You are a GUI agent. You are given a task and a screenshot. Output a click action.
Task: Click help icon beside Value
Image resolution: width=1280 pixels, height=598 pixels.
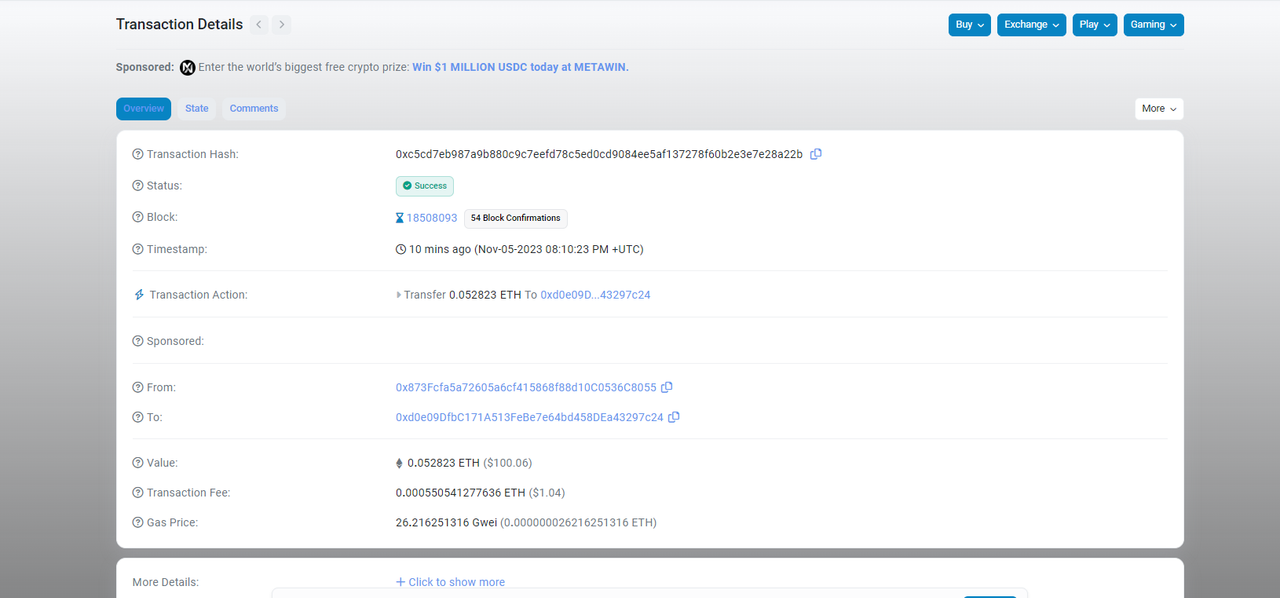(138, 463)
